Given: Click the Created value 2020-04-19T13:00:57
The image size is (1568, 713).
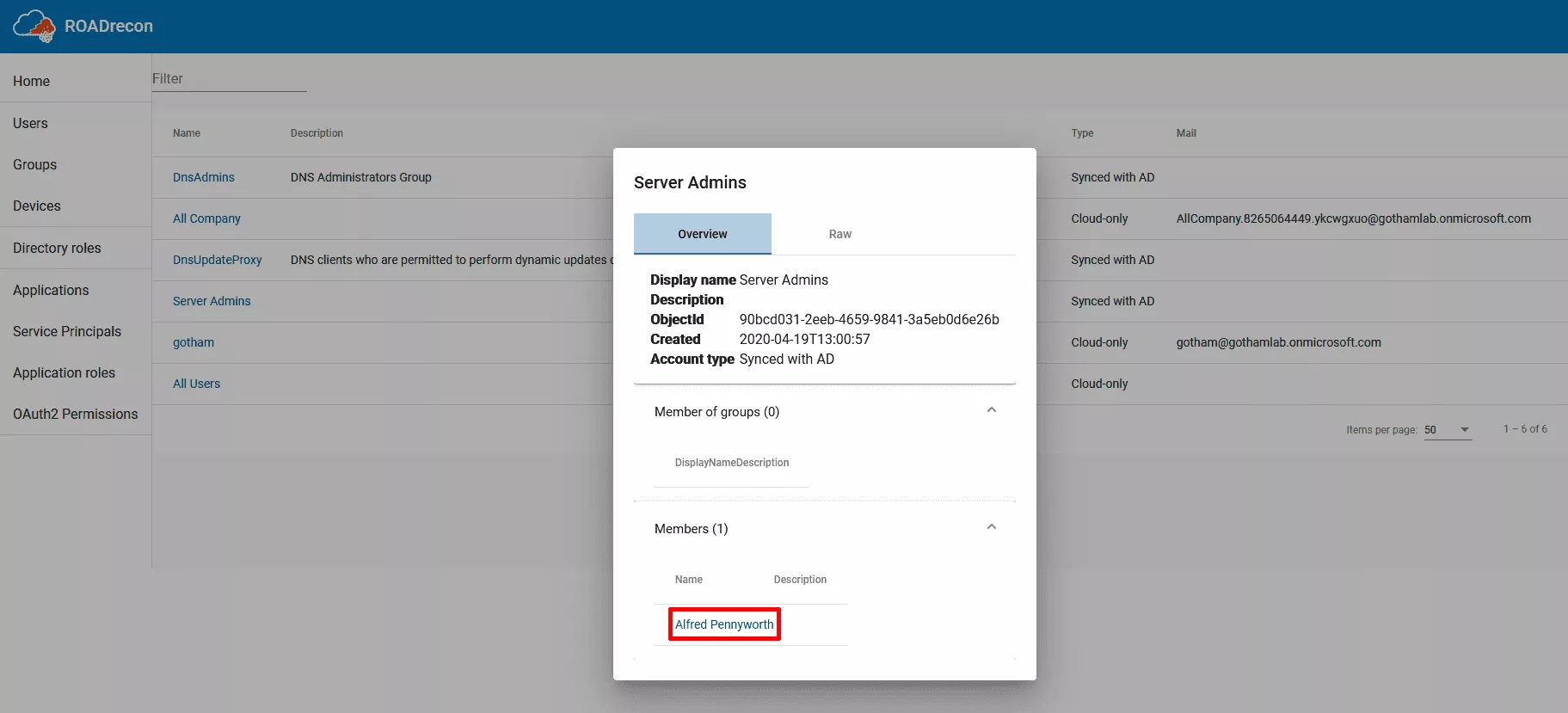Looking at the screenshot, I should 805,339.
